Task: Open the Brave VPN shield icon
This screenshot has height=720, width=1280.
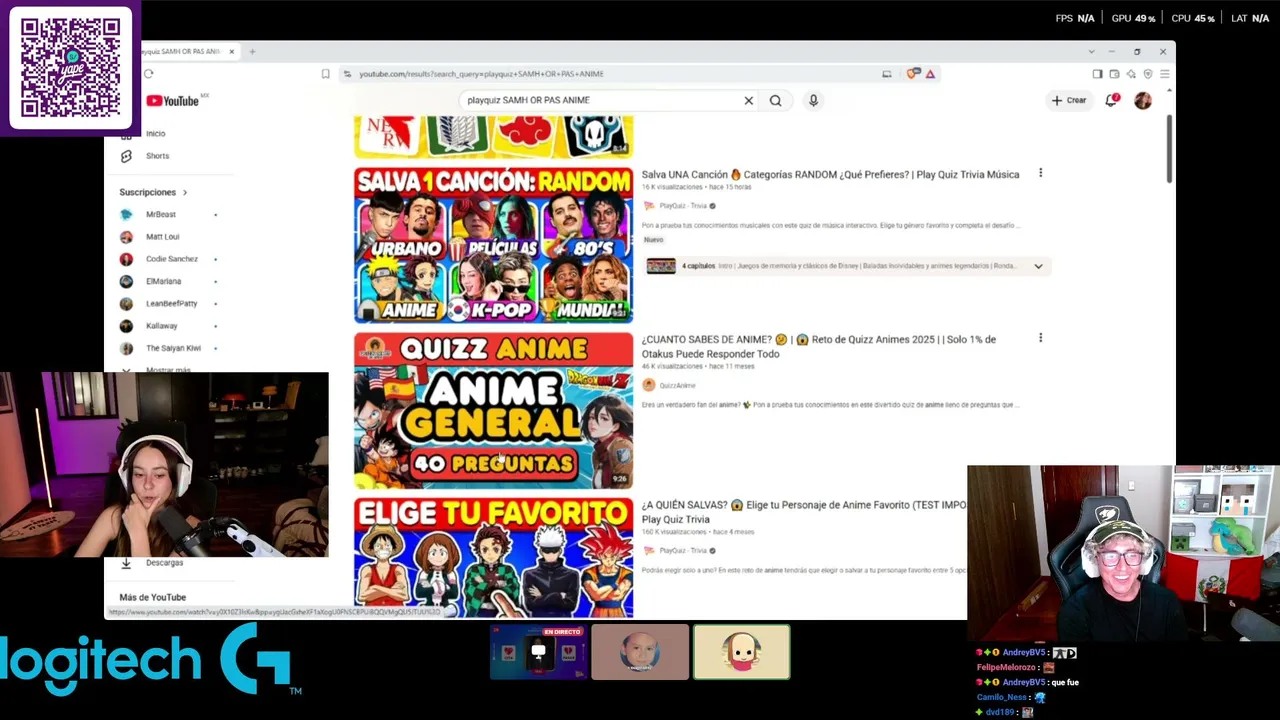Action: (x=1148, y=74)
